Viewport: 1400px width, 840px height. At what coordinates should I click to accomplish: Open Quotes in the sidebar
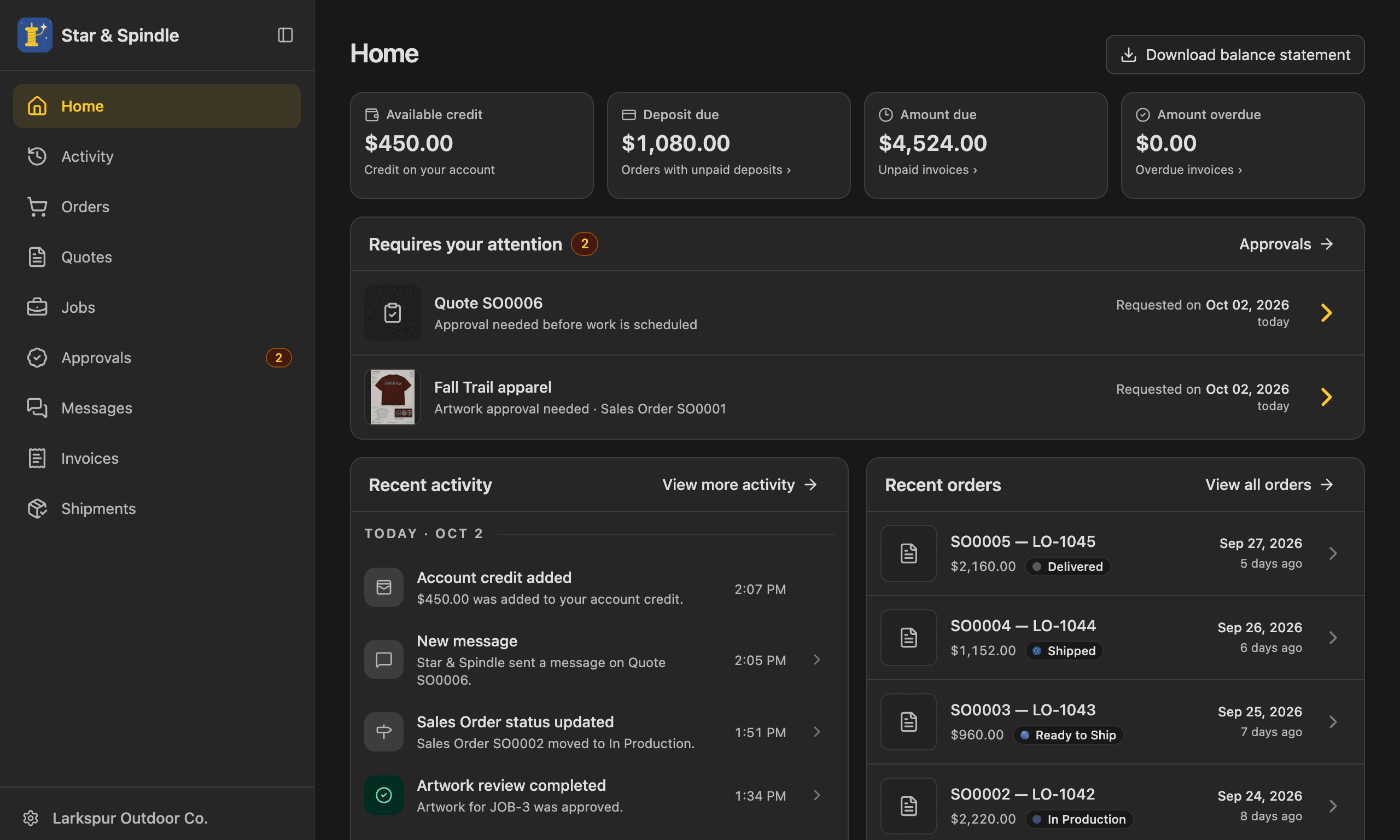click(157, 257)
